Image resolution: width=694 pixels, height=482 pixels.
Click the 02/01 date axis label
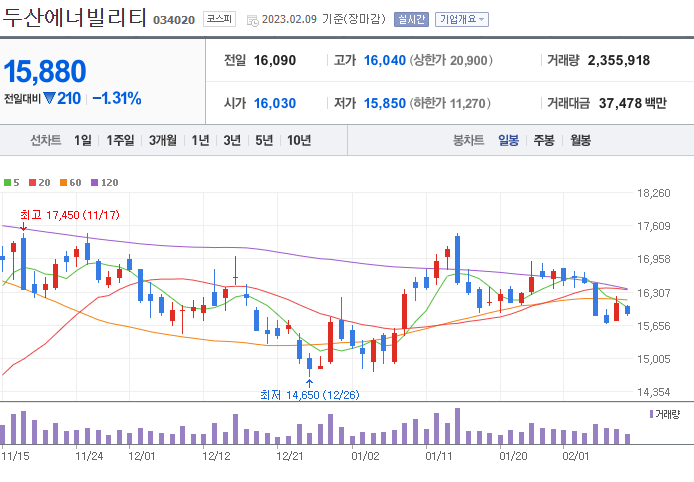[x=576, y=456]
